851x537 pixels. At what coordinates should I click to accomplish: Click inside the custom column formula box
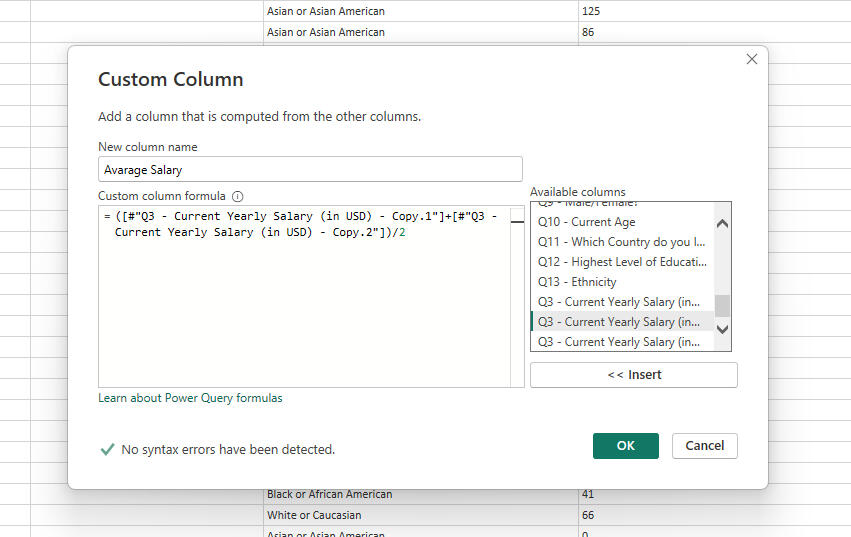(x=310, y=310)
